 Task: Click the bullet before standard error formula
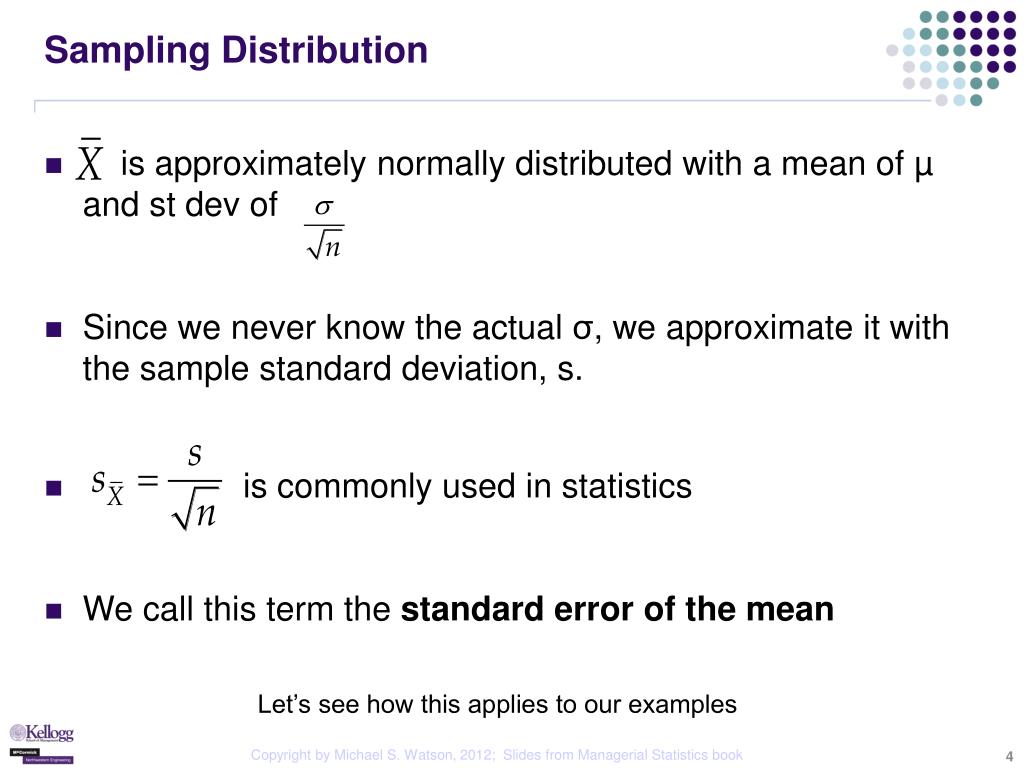tap(54, 488)
